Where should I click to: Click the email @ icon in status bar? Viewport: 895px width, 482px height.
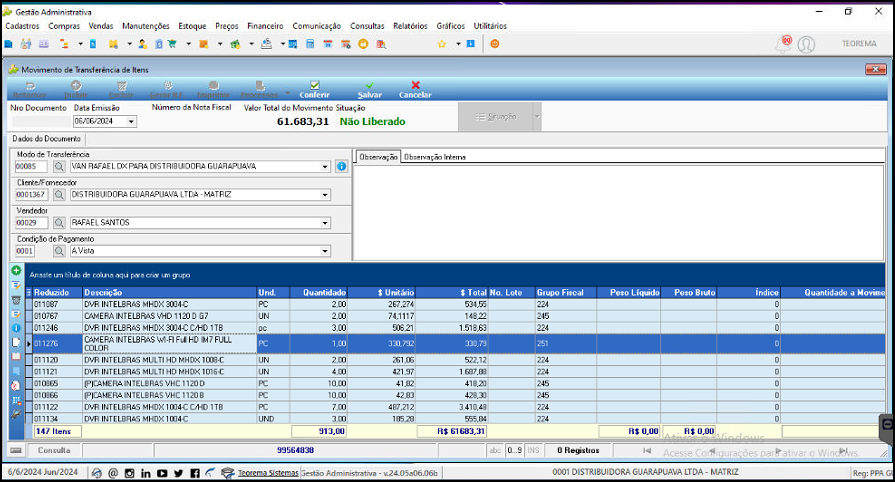pos(113,473)
